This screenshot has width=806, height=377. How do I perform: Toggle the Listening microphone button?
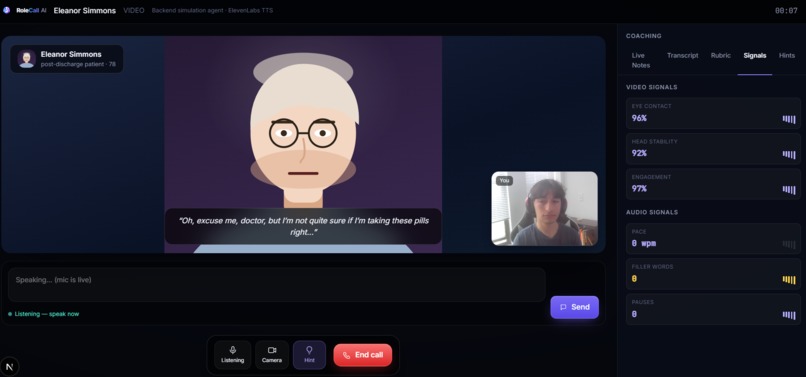[232, 355]
